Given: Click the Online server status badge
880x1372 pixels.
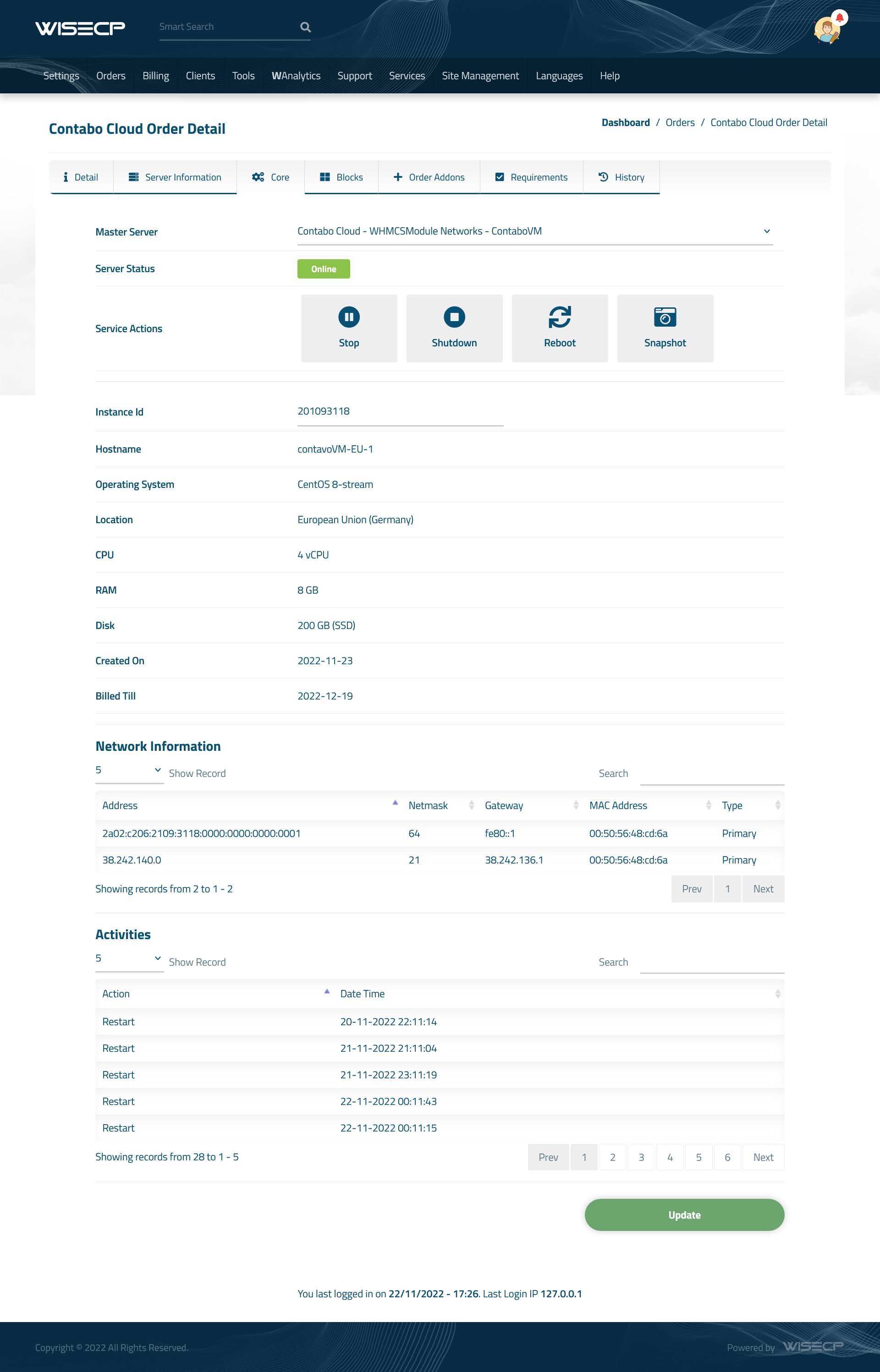Looking at the screenshot, I should coord(324,269).
